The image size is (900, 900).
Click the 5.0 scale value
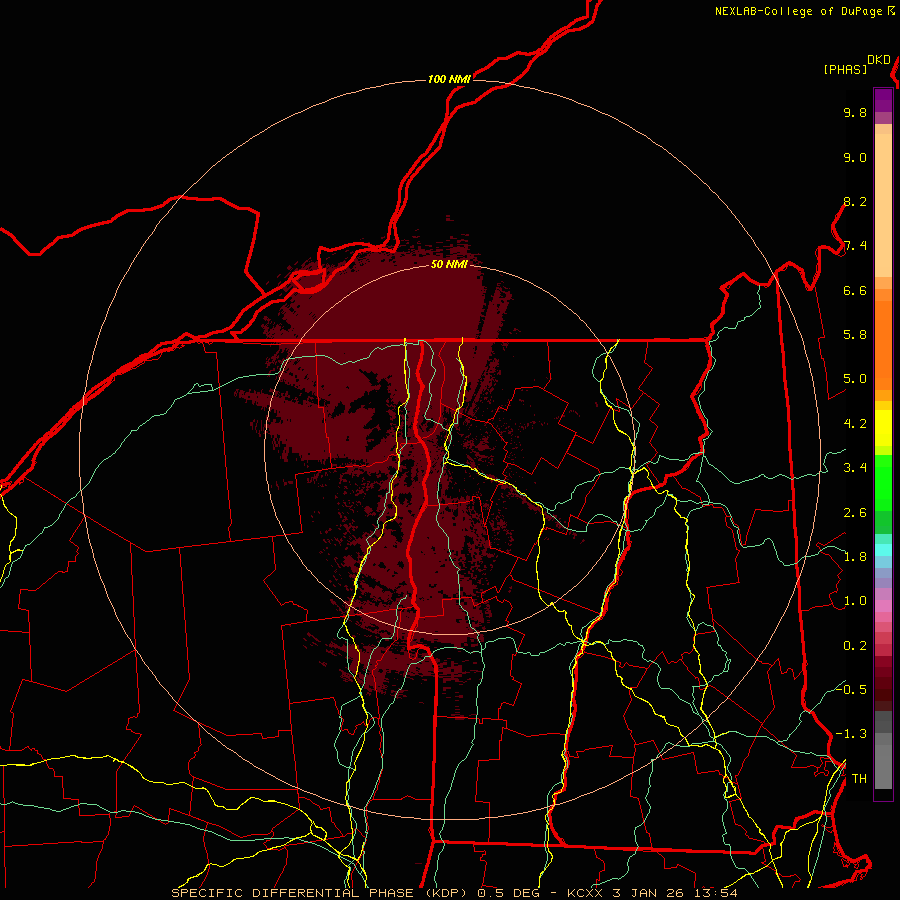tap(855, 379)
